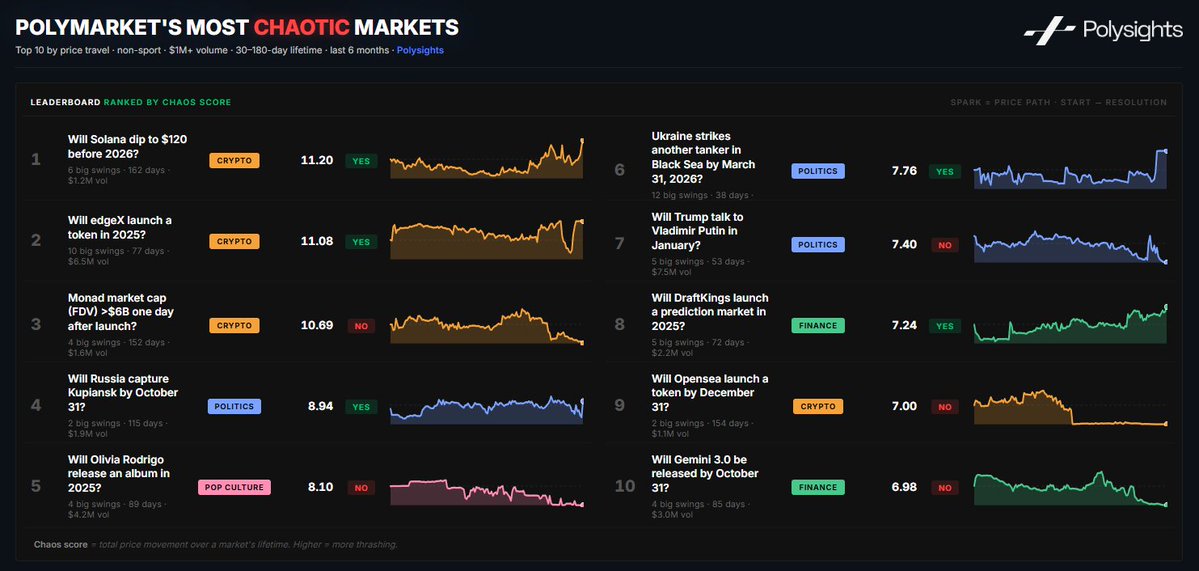The image size is (1199, 571).
Task: Click NO badge on Monad row
Action: (x=361, y=326)
